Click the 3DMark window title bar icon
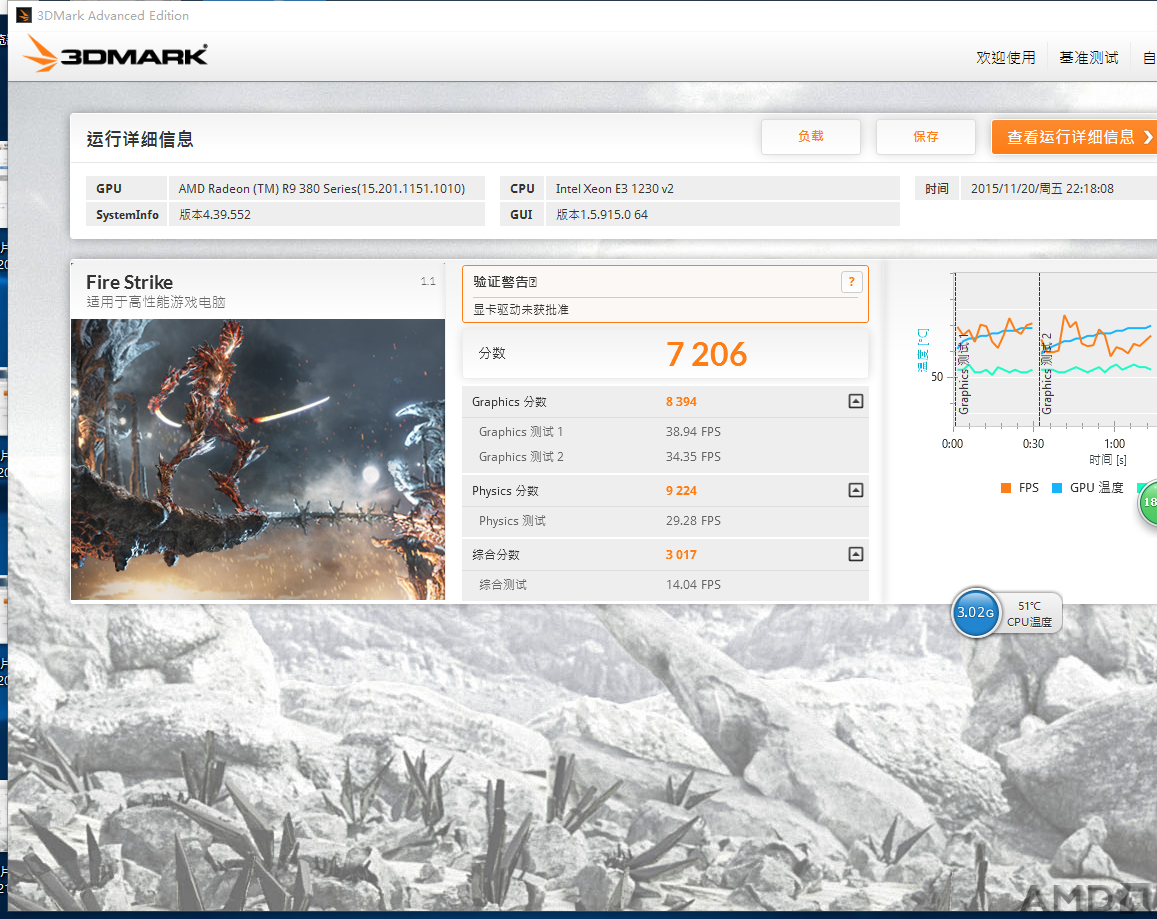This screenshot has height=919, width=1157. click(x=24, y=15)
